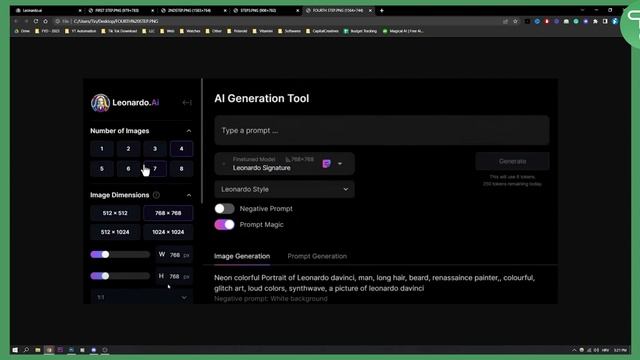The image size is (640, 360).
Task: Click the taskbar clock
Action: point(620,350)
